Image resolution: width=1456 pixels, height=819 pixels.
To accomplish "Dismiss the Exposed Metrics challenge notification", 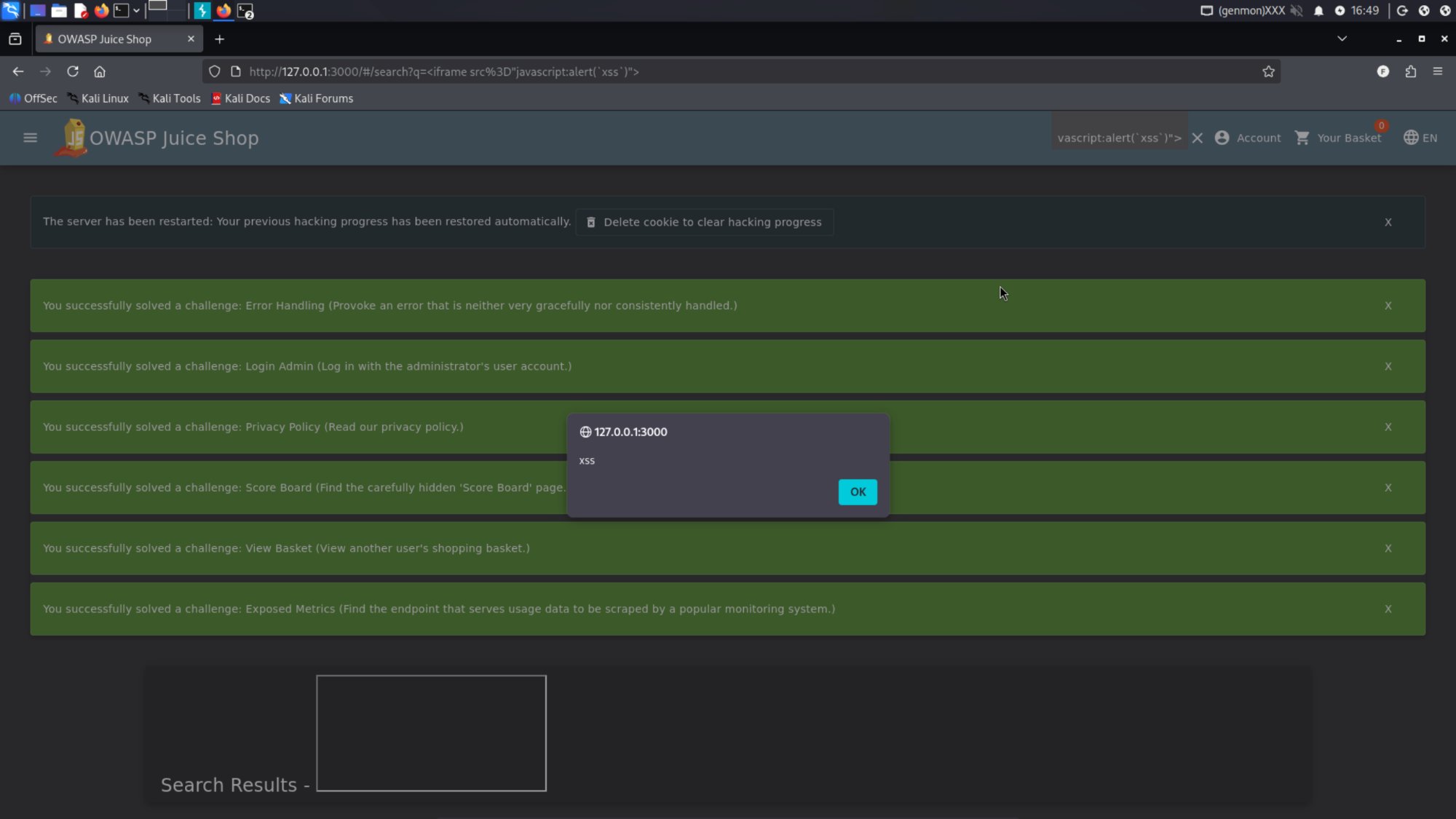I will (1388, 609).
